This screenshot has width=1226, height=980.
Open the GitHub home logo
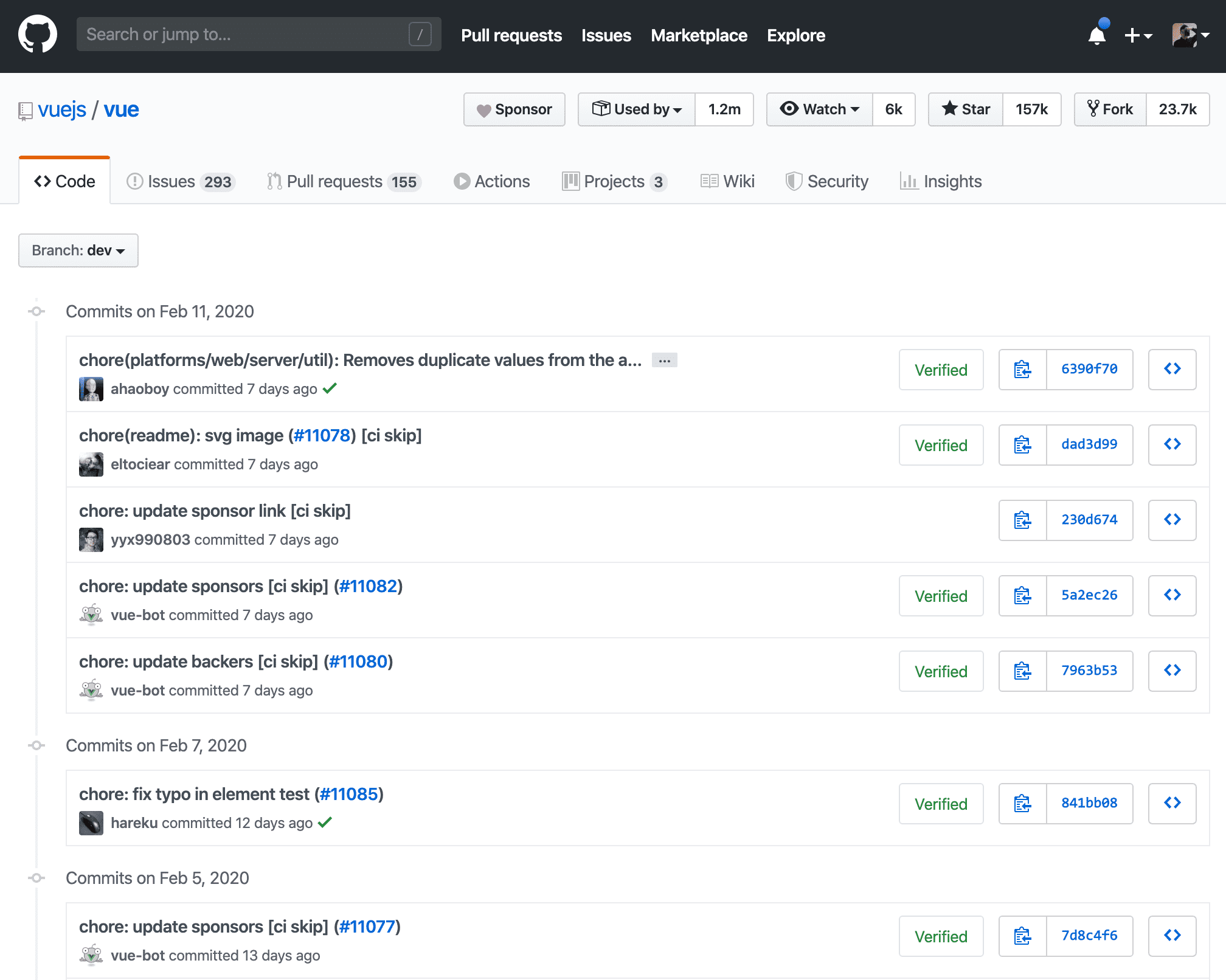click(x=38, y=35)
